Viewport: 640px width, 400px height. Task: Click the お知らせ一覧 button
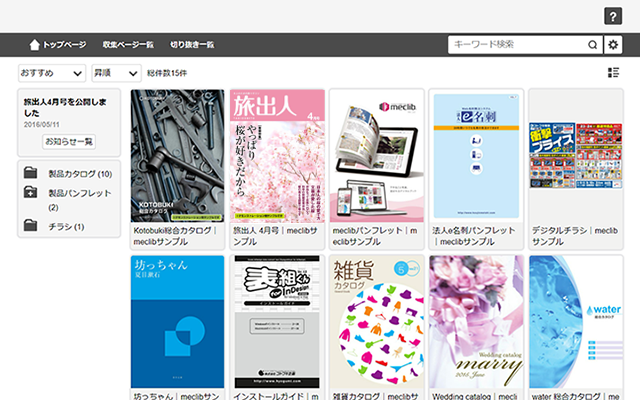(x=69, y=142)
